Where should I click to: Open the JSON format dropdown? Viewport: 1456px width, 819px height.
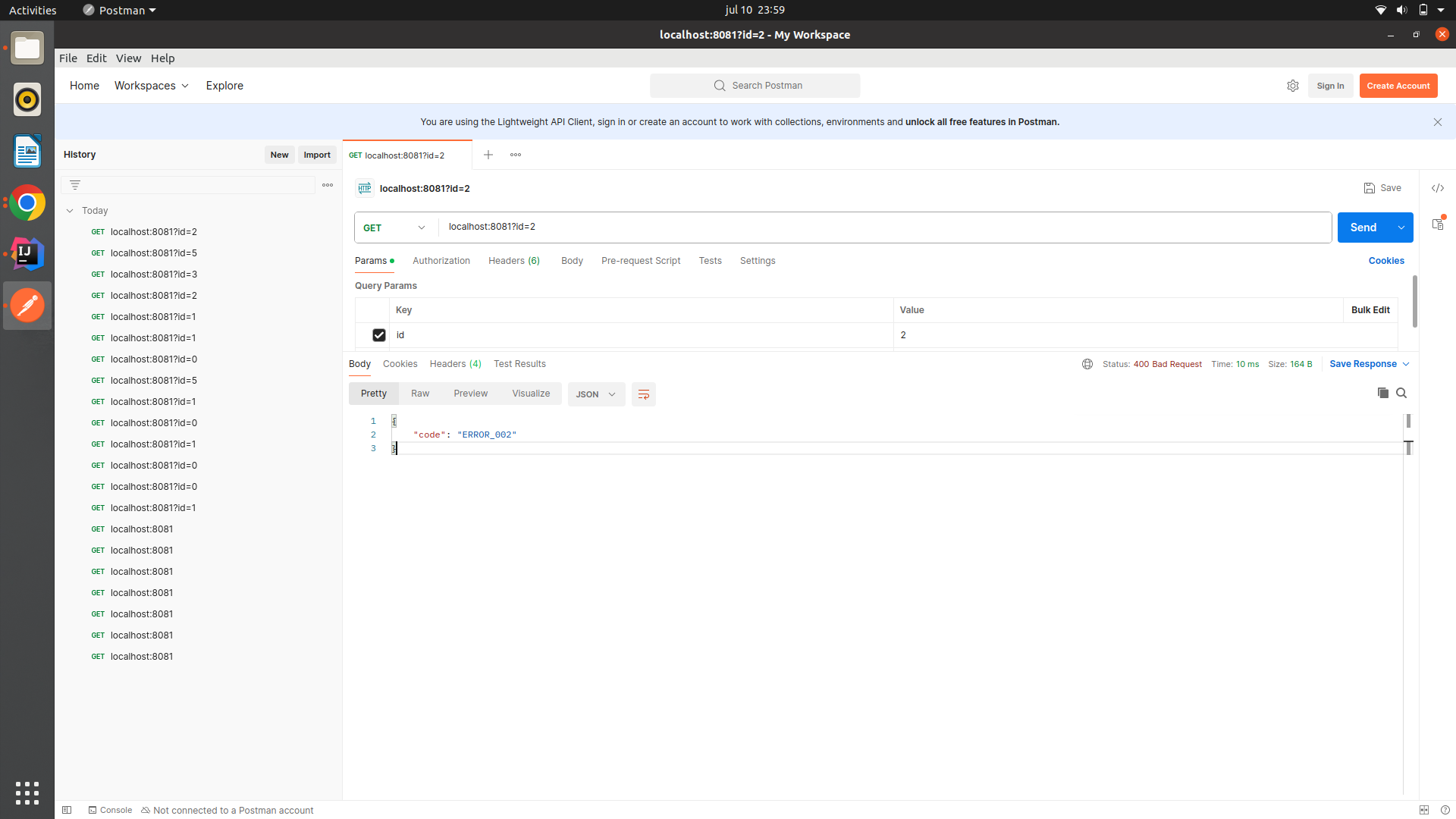(x=596, y=394)
